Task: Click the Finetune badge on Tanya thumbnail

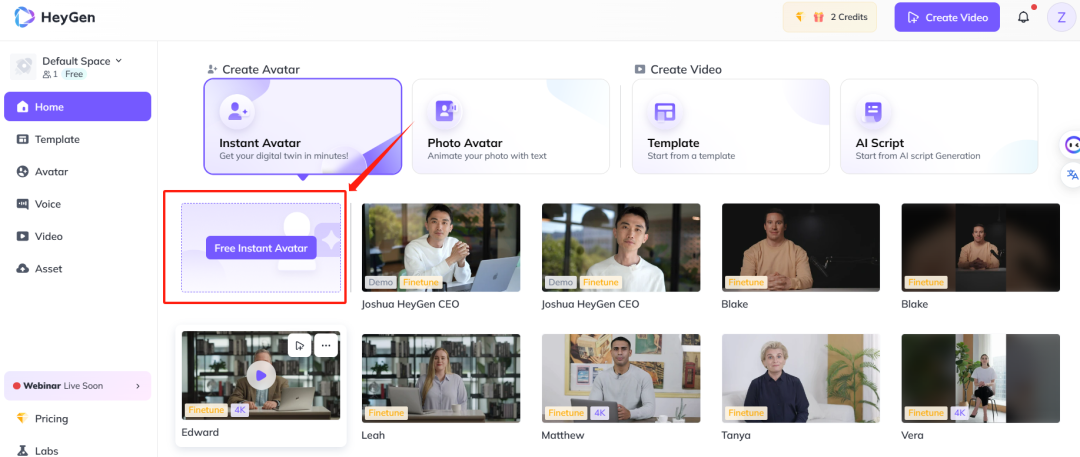Action: (746, 413)
